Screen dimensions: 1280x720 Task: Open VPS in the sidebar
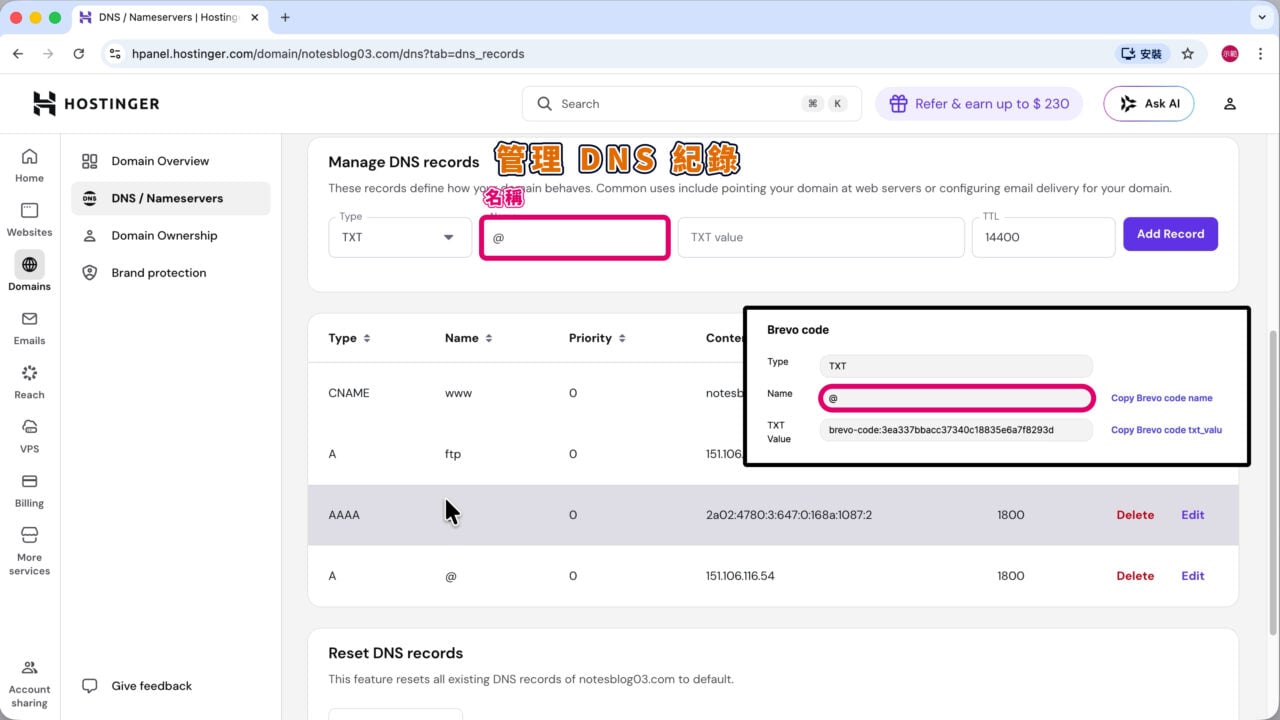pos(29,437)
